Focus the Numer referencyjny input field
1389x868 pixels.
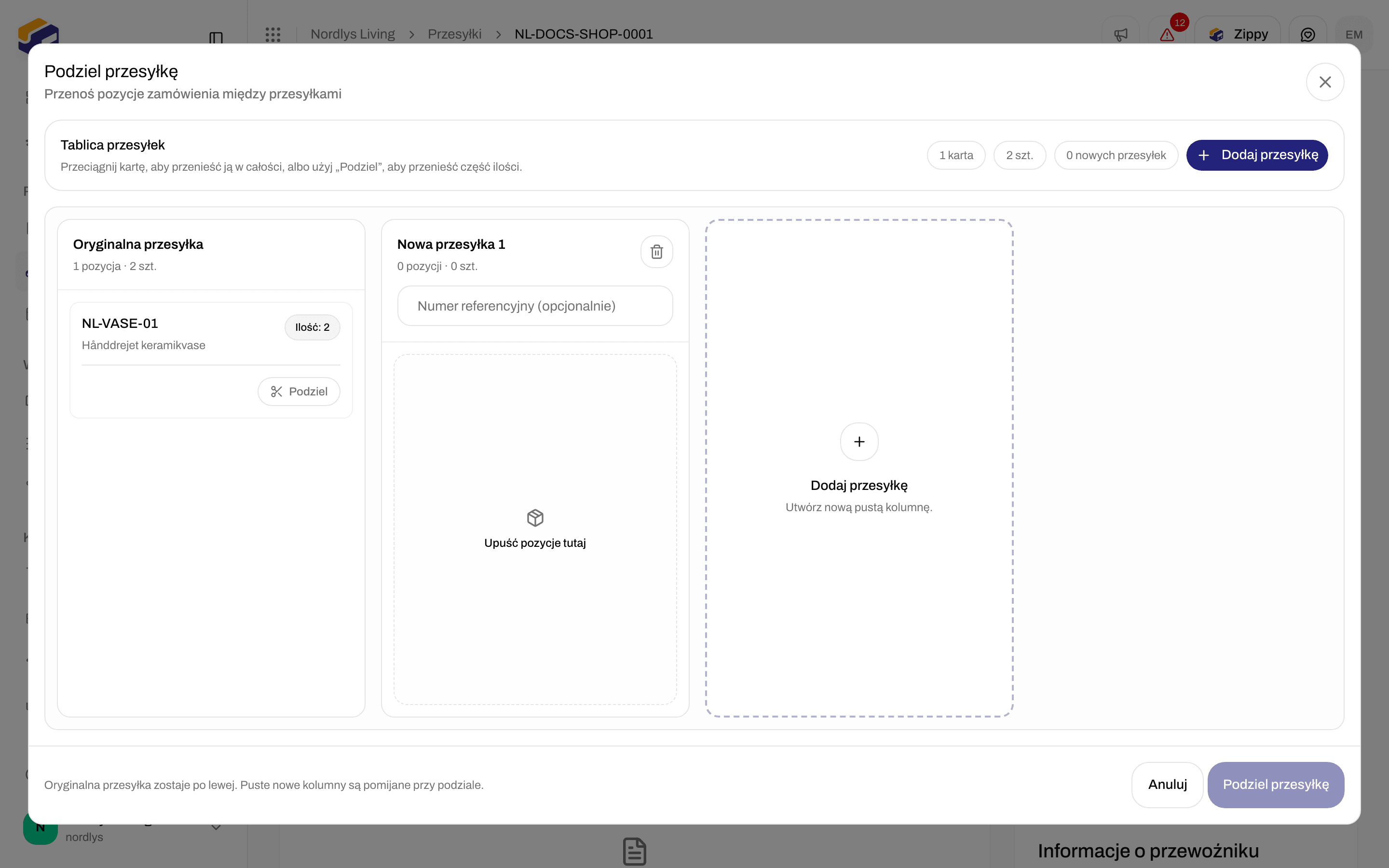coord(535,306)
